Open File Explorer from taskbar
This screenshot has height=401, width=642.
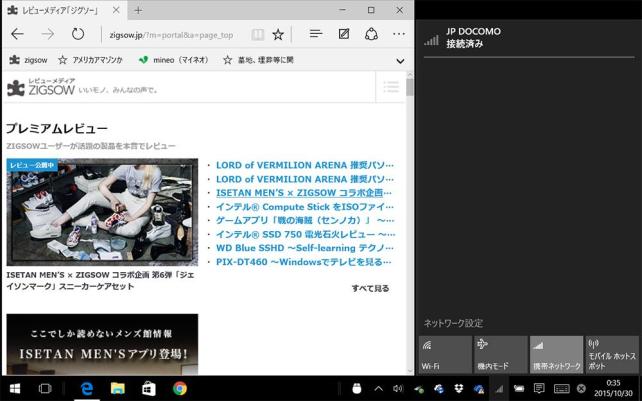(118, 388)
